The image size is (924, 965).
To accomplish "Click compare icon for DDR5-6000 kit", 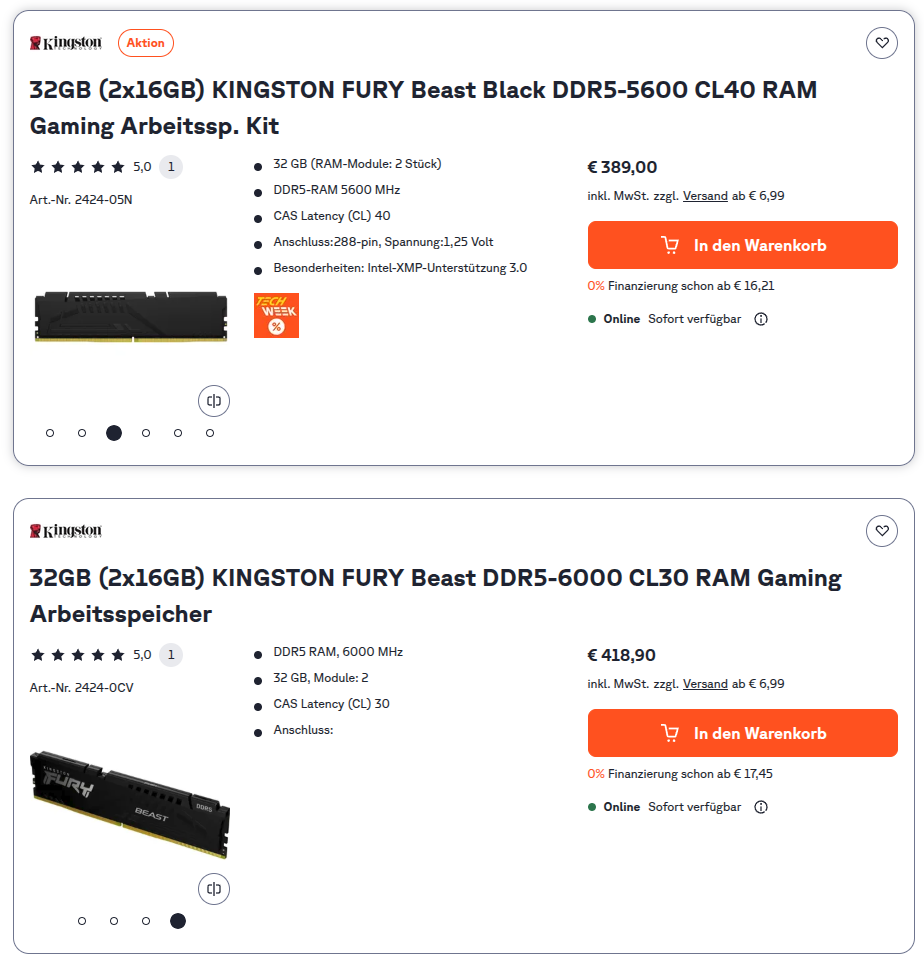I will click(x=214, y=889).
